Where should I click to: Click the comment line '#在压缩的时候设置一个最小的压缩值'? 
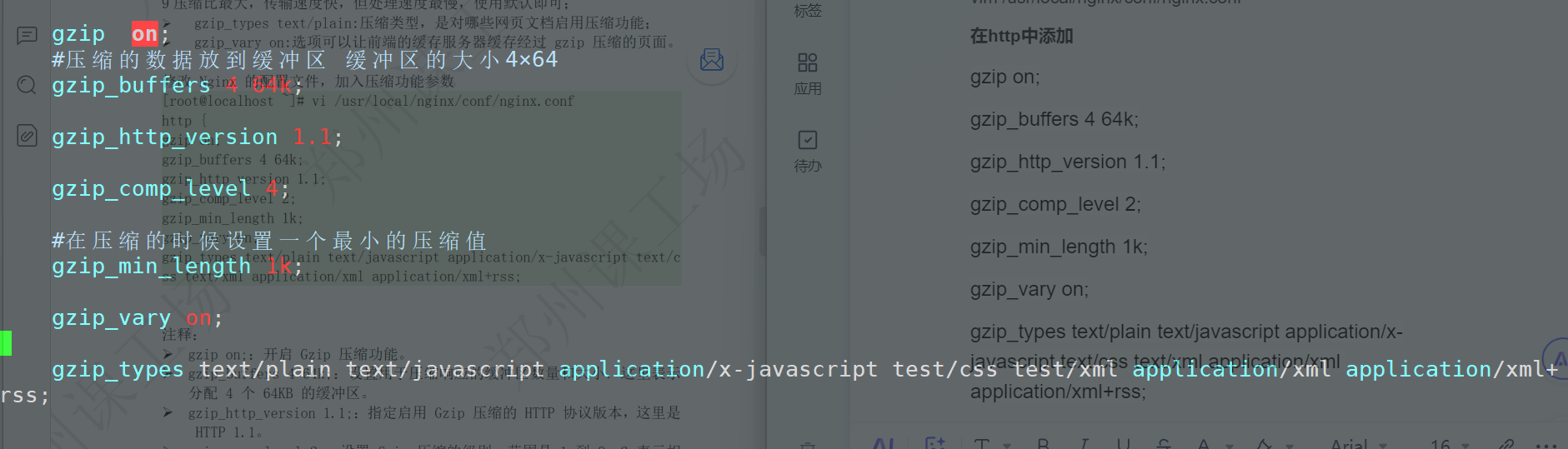[x=269, y=241]
